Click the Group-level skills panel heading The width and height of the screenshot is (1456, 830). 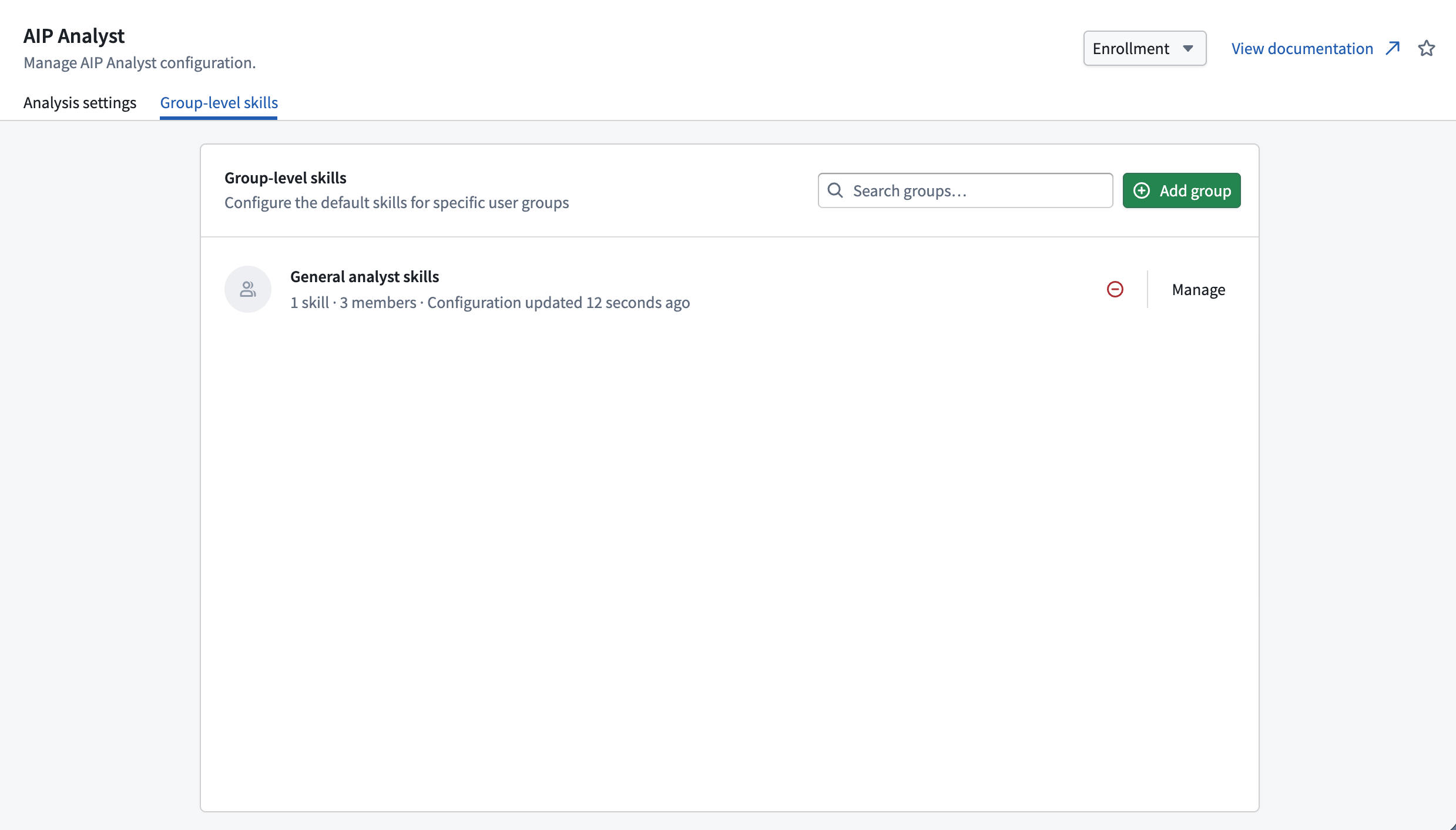286,178
